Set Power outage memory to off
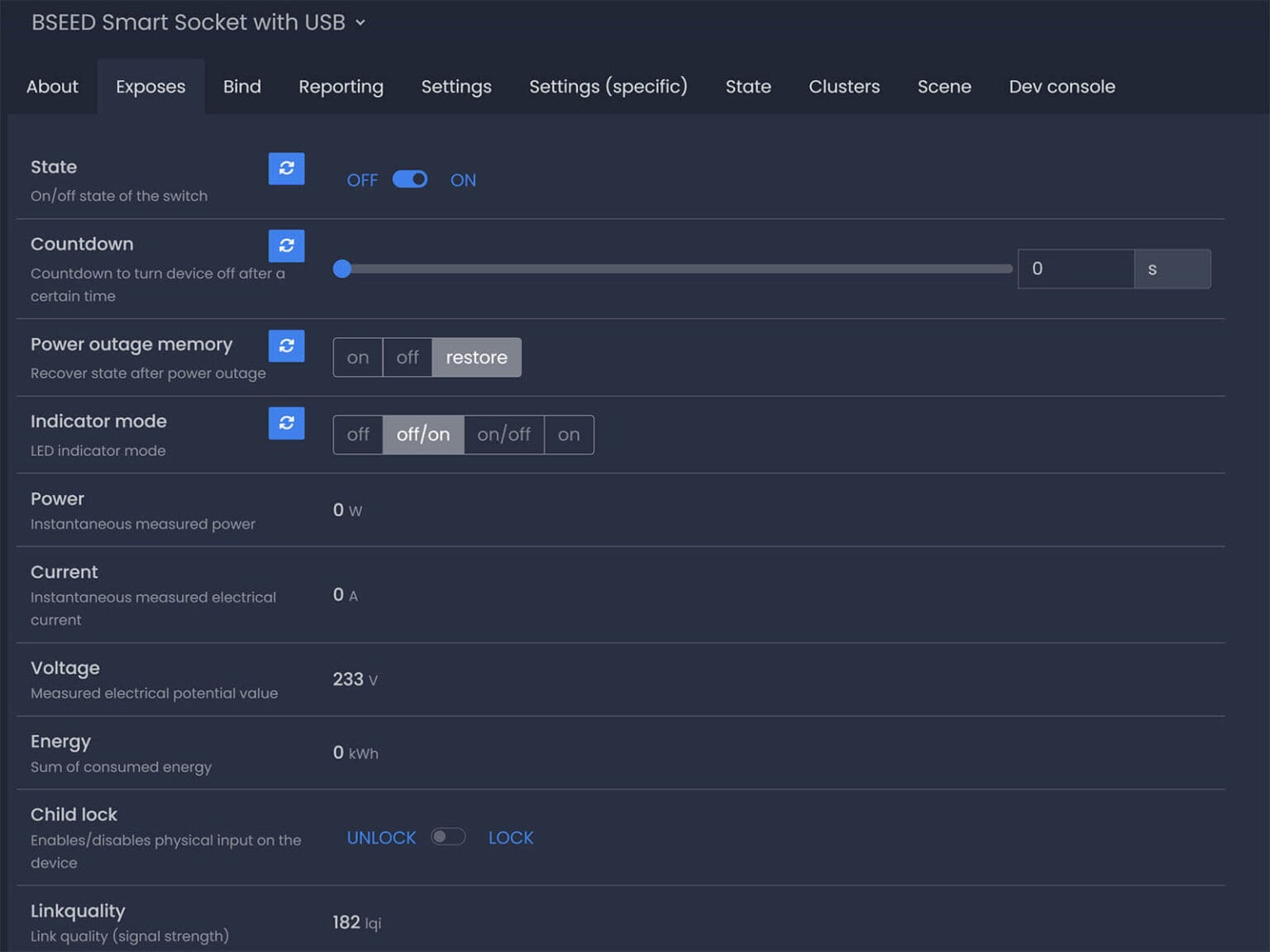 [x=407, y=357]
